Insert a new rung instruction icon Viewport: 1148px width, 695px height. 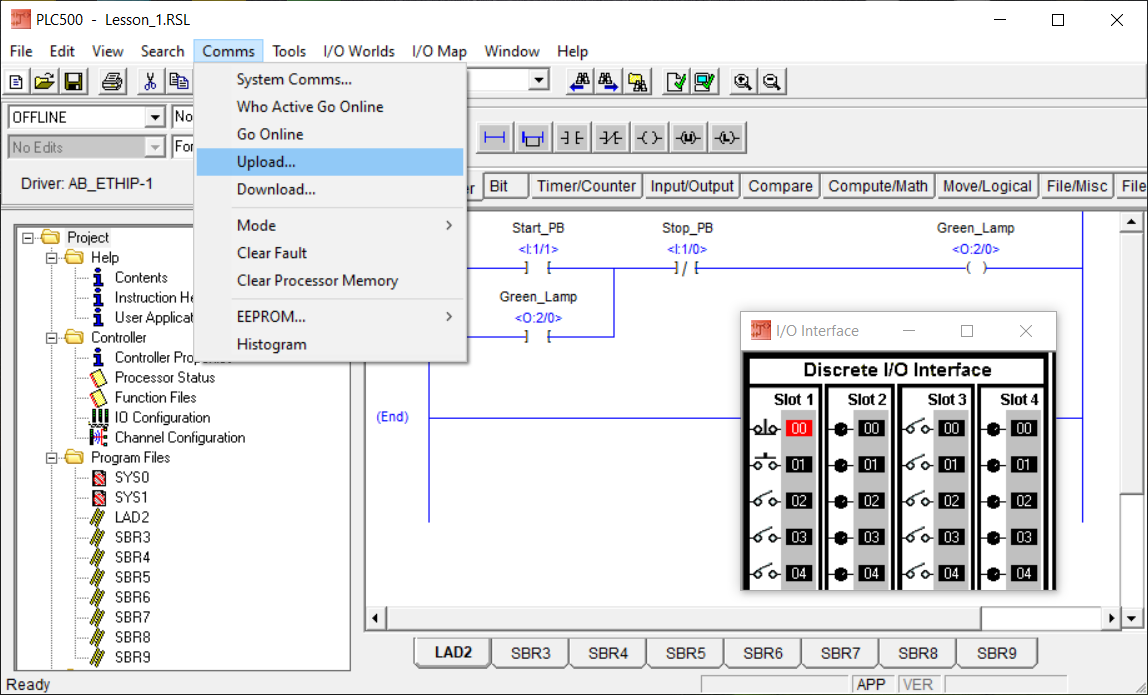point(495,138)
